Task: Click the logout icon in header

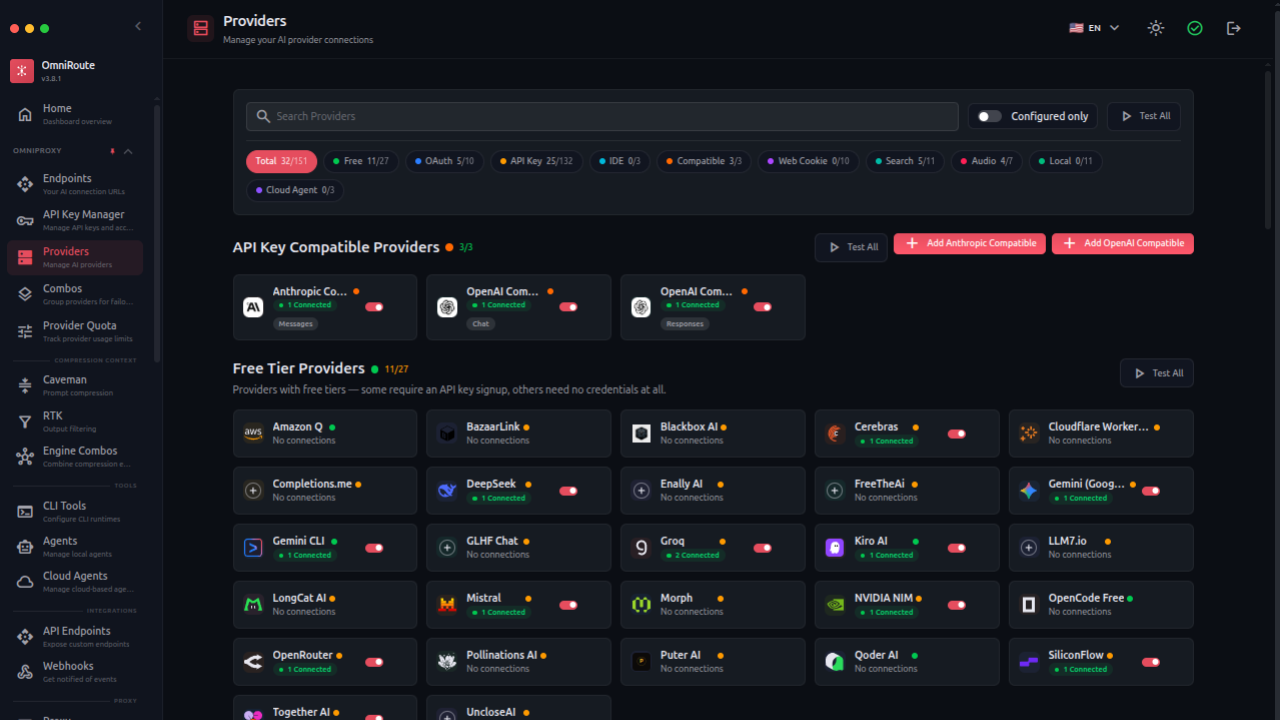Action: tap(1234, 28)
